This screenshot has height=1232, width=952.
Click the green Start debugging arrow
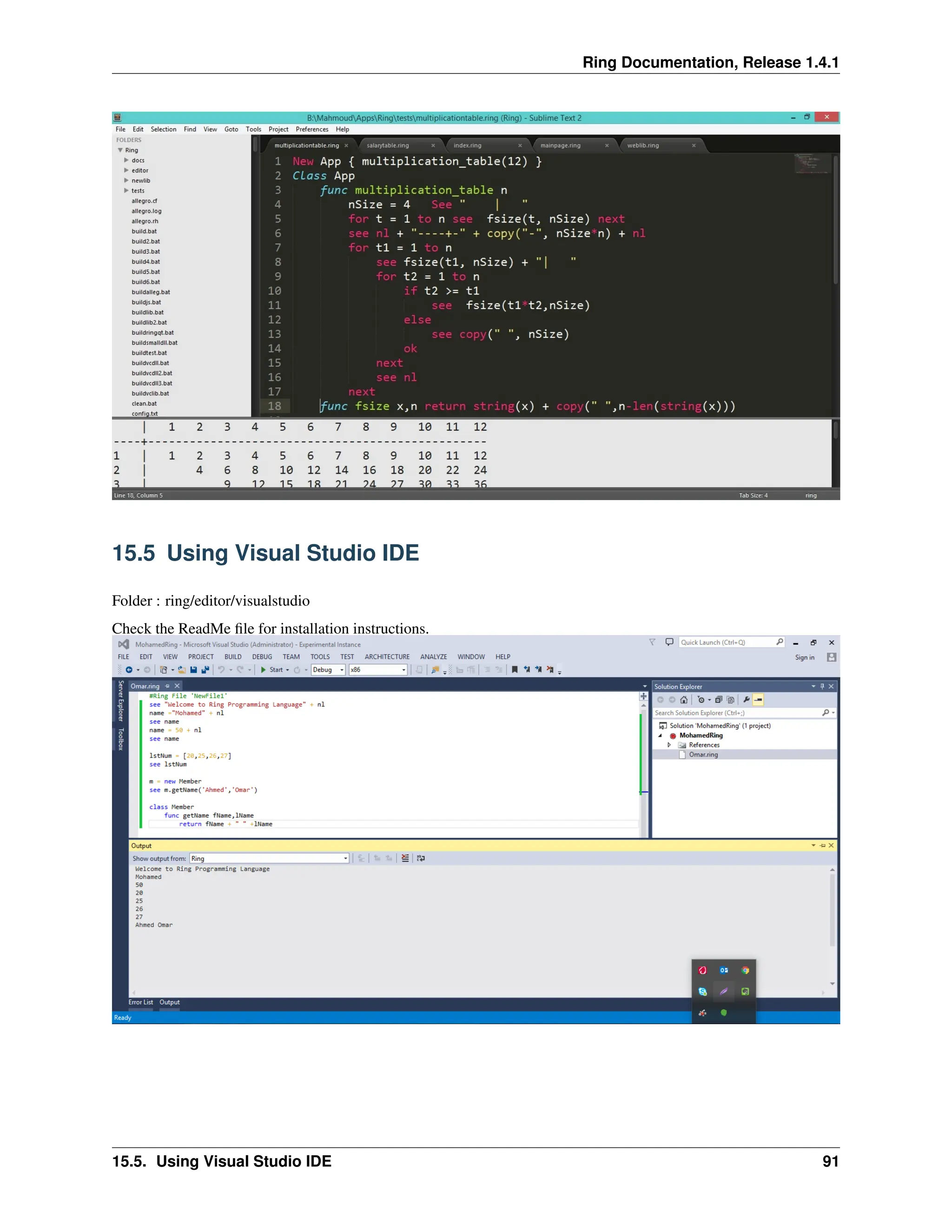(x=264, y=669)
